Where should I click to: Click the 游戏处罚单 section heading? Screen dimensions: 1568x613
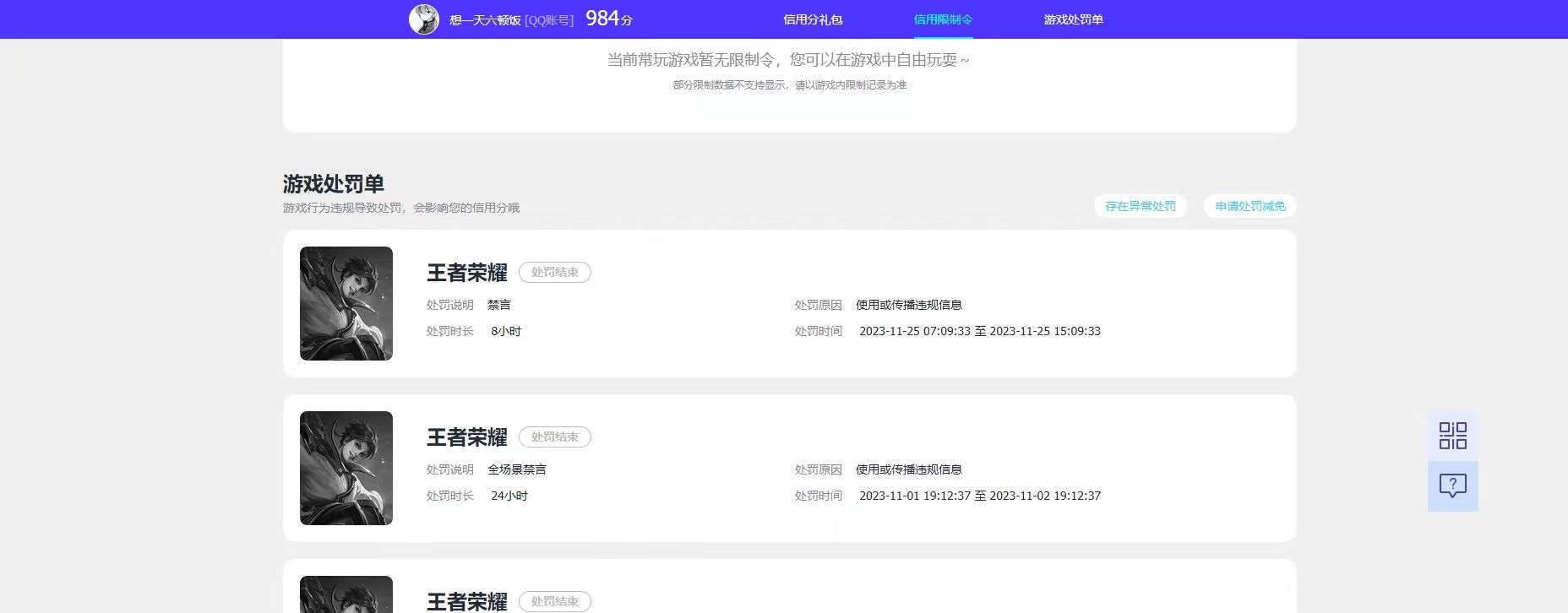(334, 183)
